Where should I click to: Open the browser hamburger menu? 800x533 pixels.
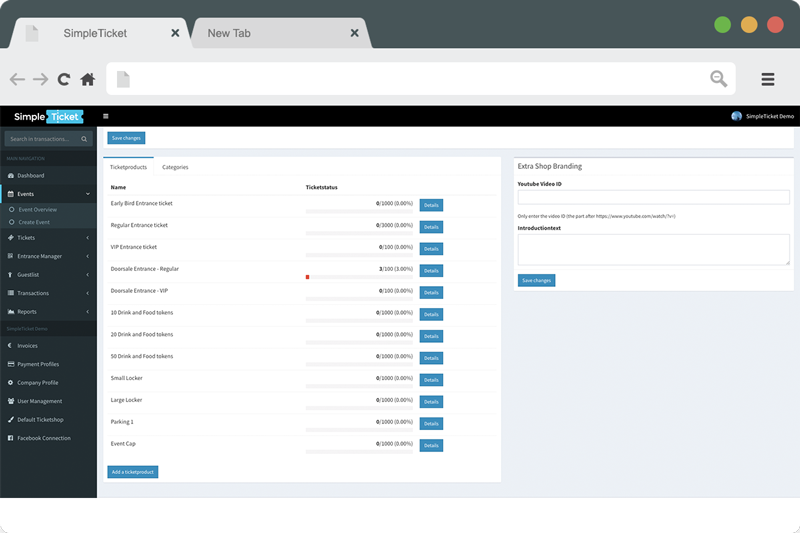(768, 79)
